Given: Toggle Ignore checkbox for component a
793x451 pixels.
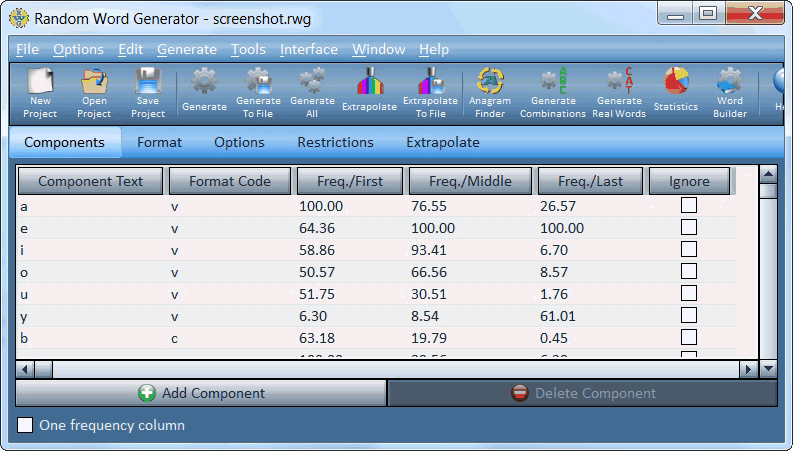Looking at the screenshot, I should [689, 205].
